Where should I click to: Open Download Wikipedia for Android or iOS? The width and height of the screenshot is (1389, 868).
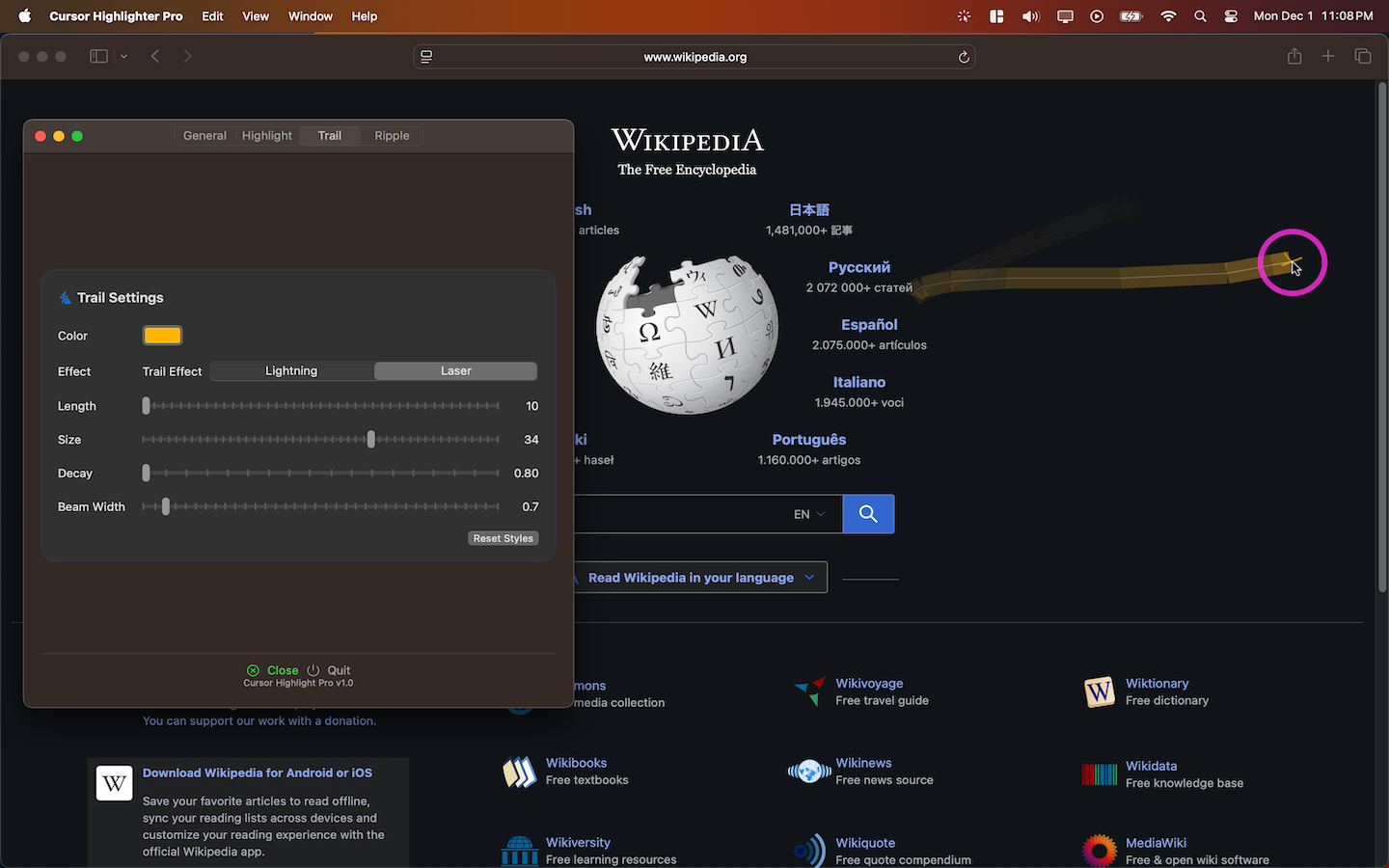(258, 773)
